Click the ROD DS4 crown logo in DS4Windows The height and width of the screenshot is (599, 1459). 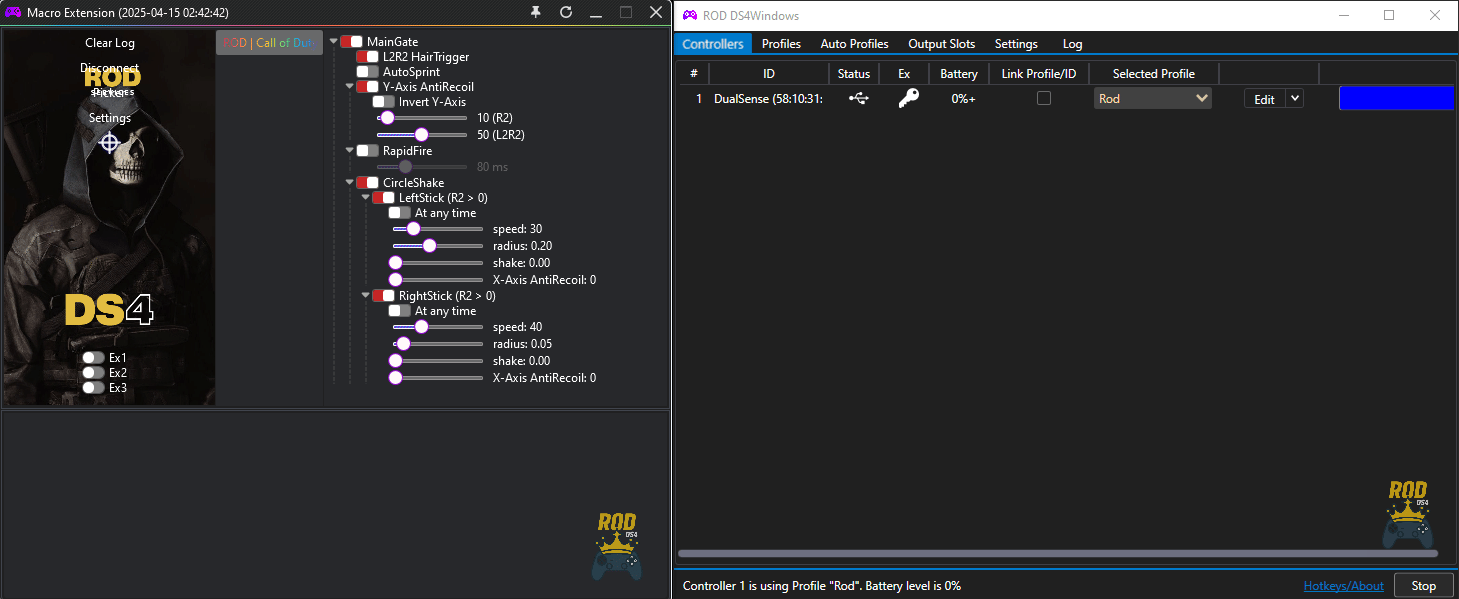[1408, 514]
